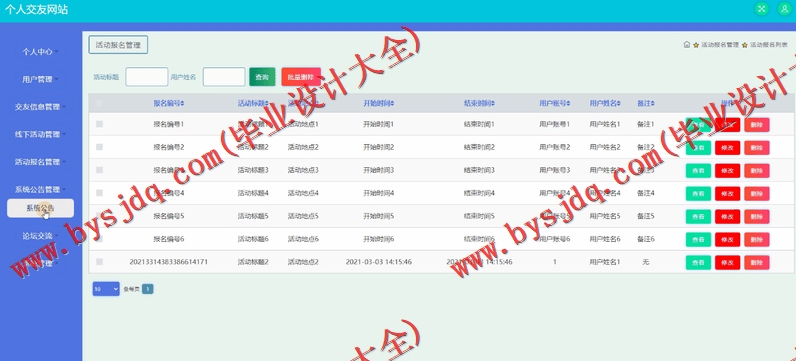Screen dimensions: 796x361
Task: Click the 备注4 table cell
Action: 646,193
